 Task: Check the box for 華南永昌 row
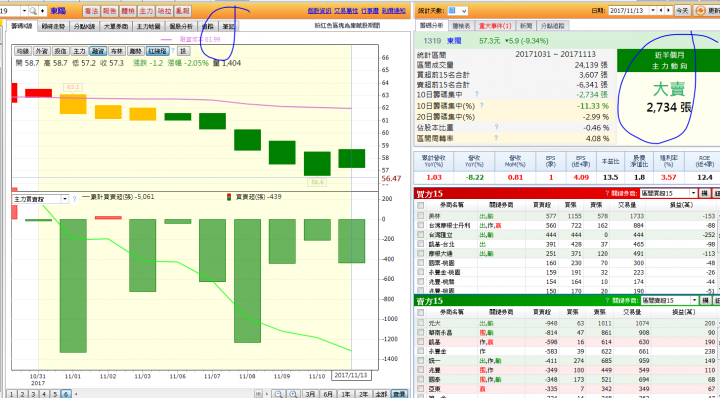pyautogui.click(x=421, y=332)
